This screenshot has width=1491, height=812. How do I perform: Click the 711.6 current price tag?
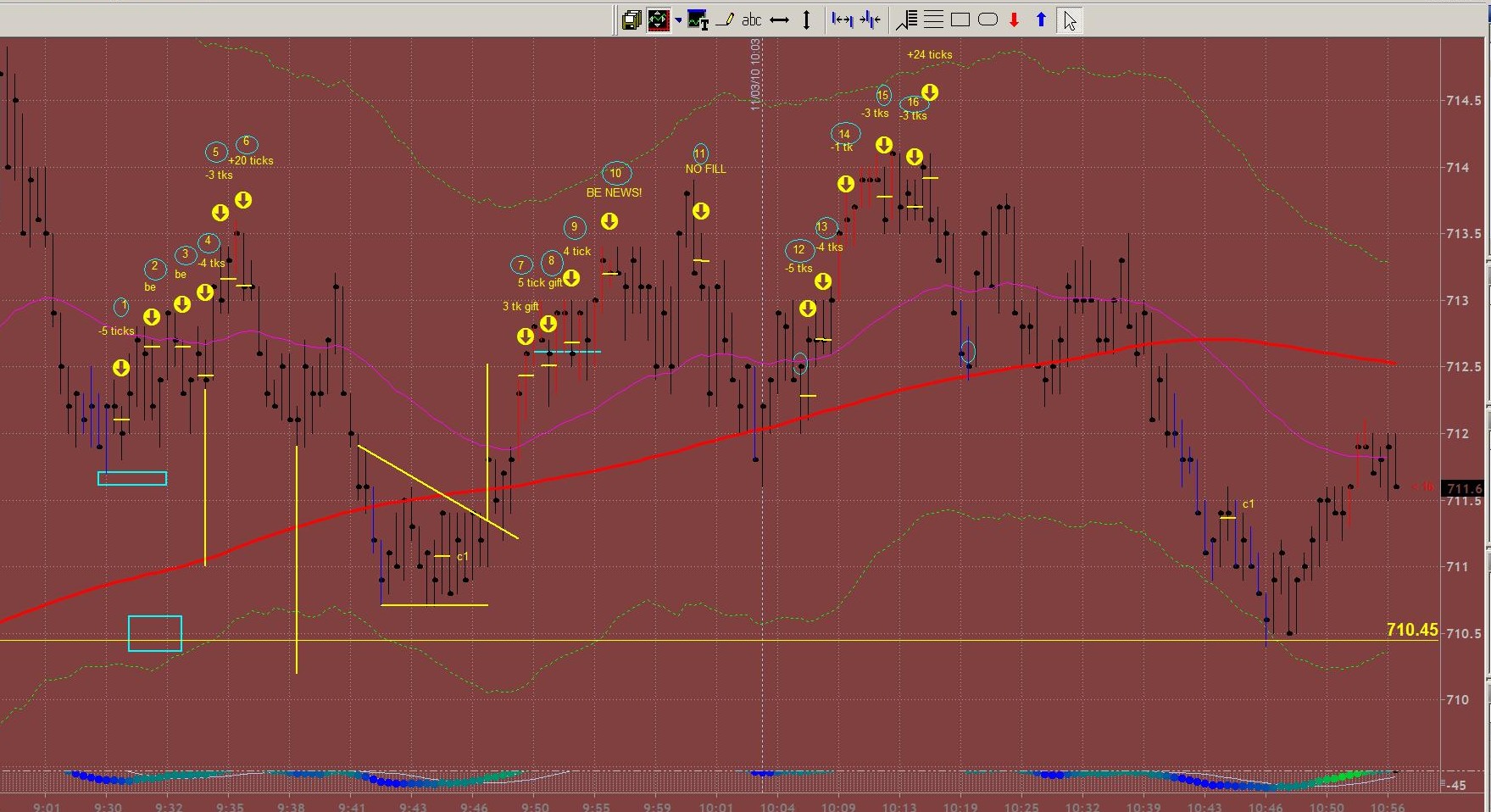(1464, 488)
